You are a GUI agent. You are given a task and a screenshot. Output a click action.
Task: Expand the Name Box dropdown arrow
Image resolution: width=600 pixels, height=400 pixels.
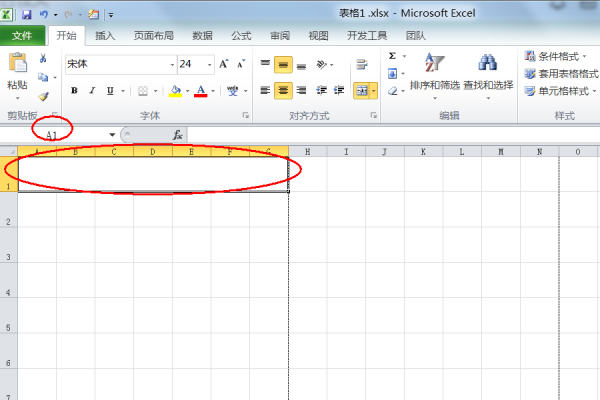tap(112, 134)
